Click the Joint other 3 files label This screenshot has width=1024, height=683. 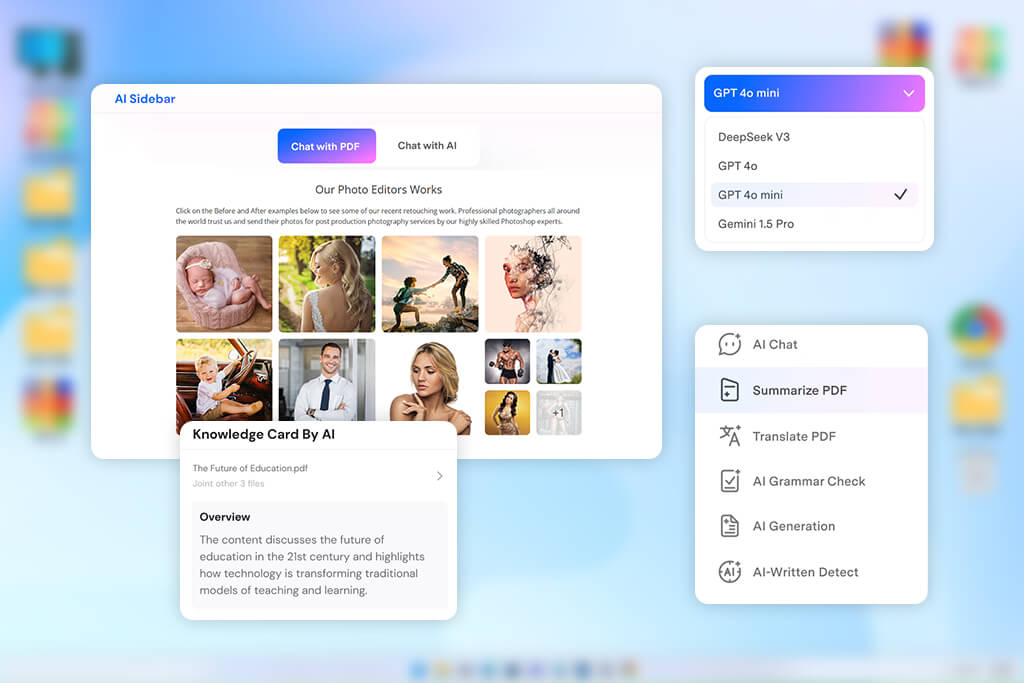point(229,484)
